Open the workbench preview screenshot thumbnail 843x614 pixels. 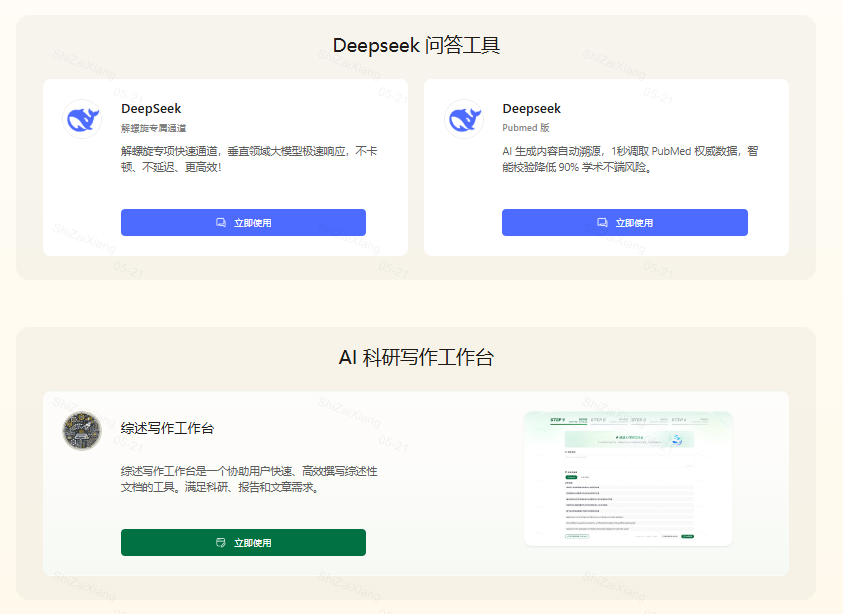[628, 479]
